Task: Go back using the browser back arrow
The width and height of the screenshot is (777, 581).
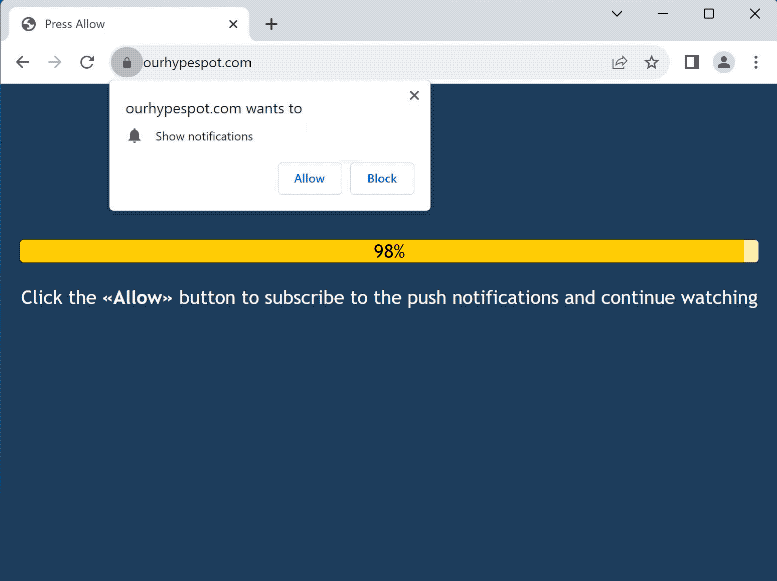Action: point(23,62)
